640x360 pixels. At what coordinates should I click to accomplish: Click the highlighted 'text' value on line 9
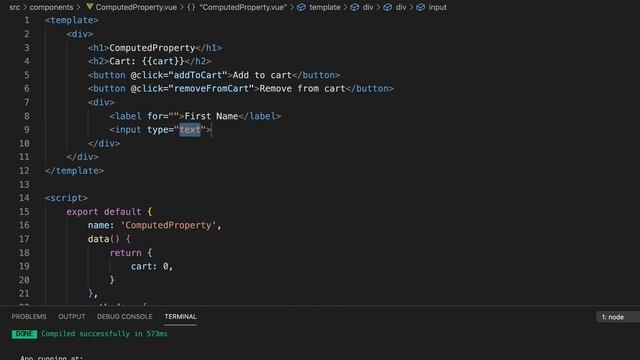click(x=190, y=130)
